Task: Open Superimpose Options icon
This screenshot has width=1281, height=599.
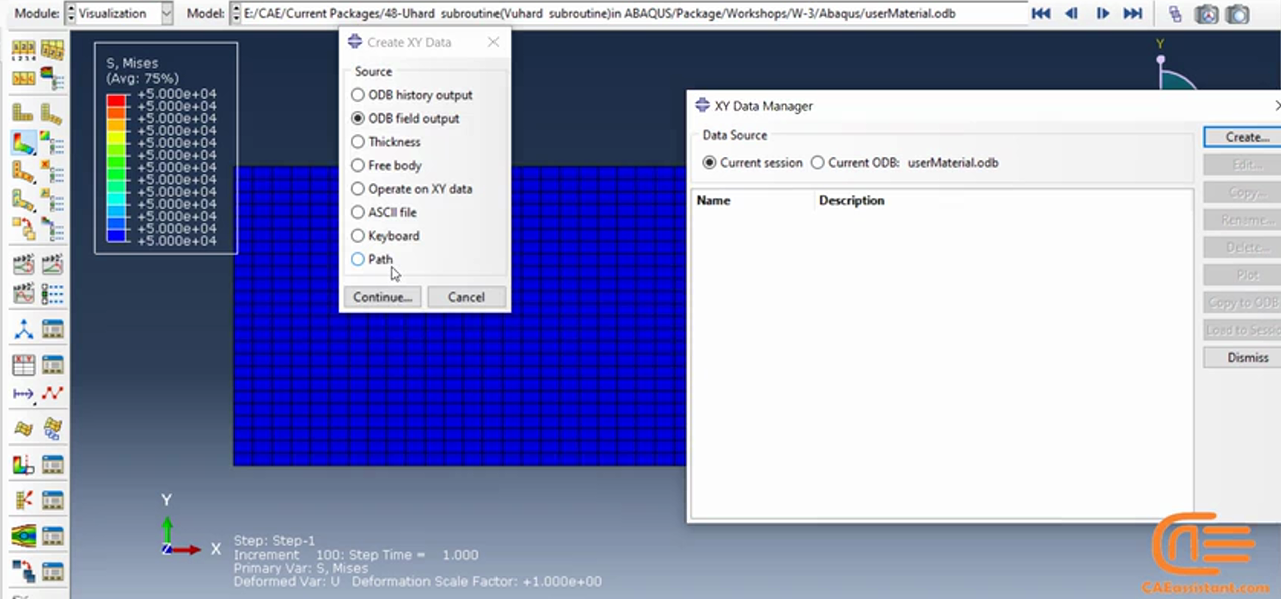Action: (x=52, y=229)
